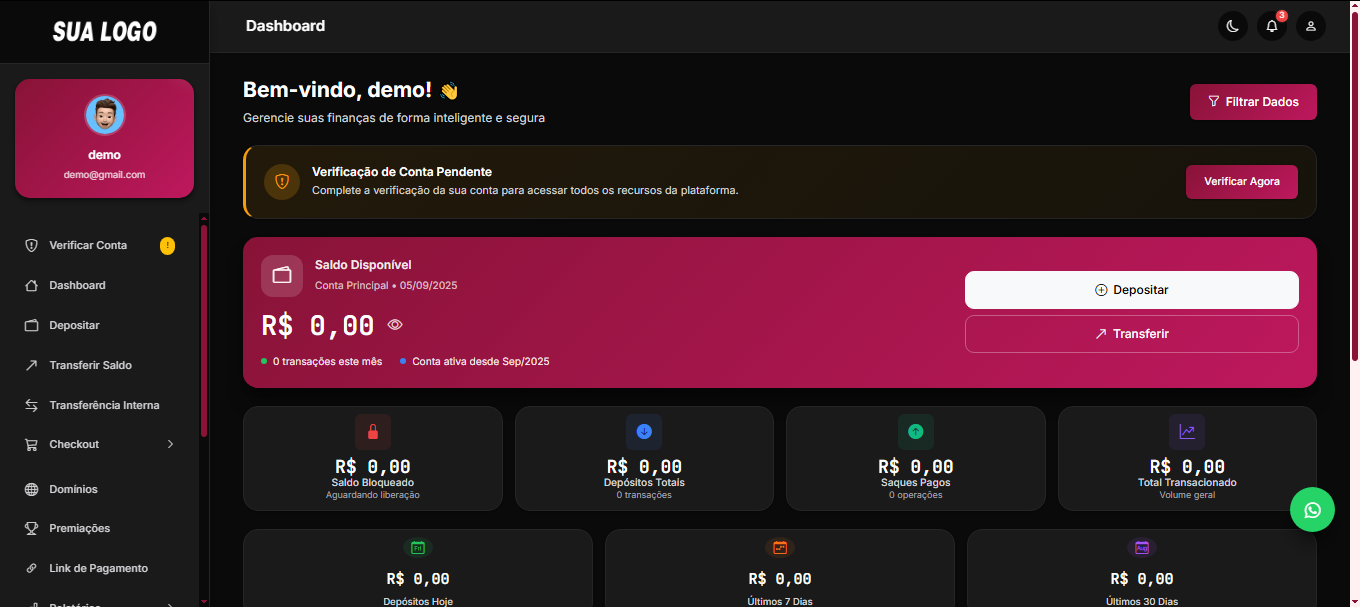Open the WhatsApp chat bubble icon
The image size is (1360, 607).
click(1312, 509)
